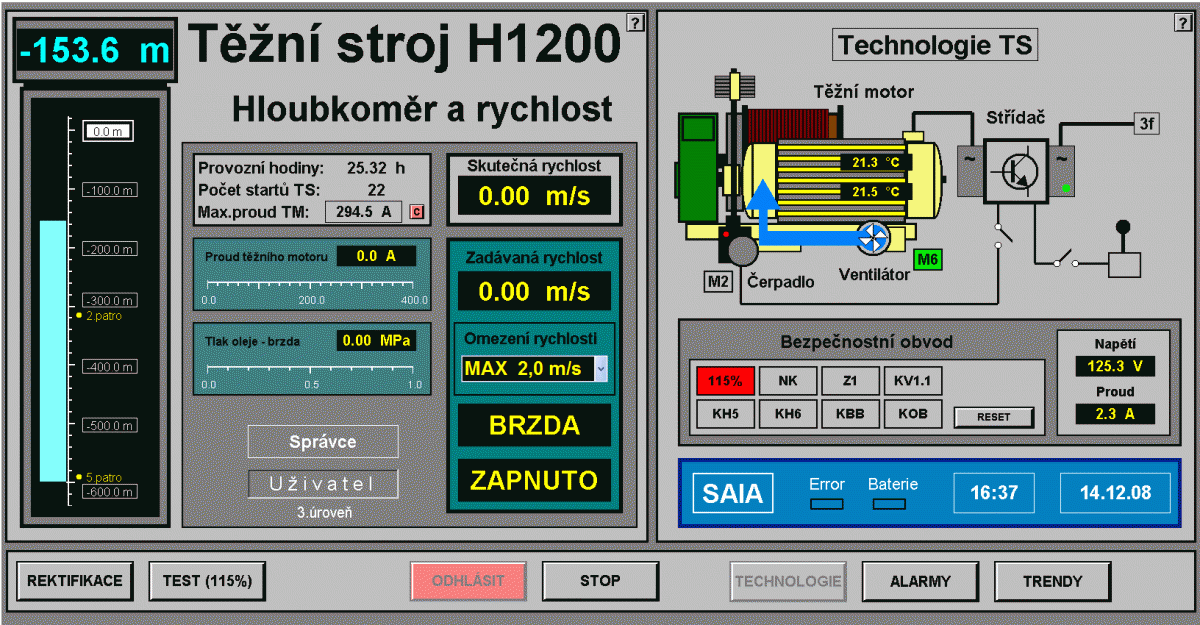Screen dimensions: 1200x625
Task: Click the red 'c' reset icon next to Max.proud
Action: coord(417,212)
